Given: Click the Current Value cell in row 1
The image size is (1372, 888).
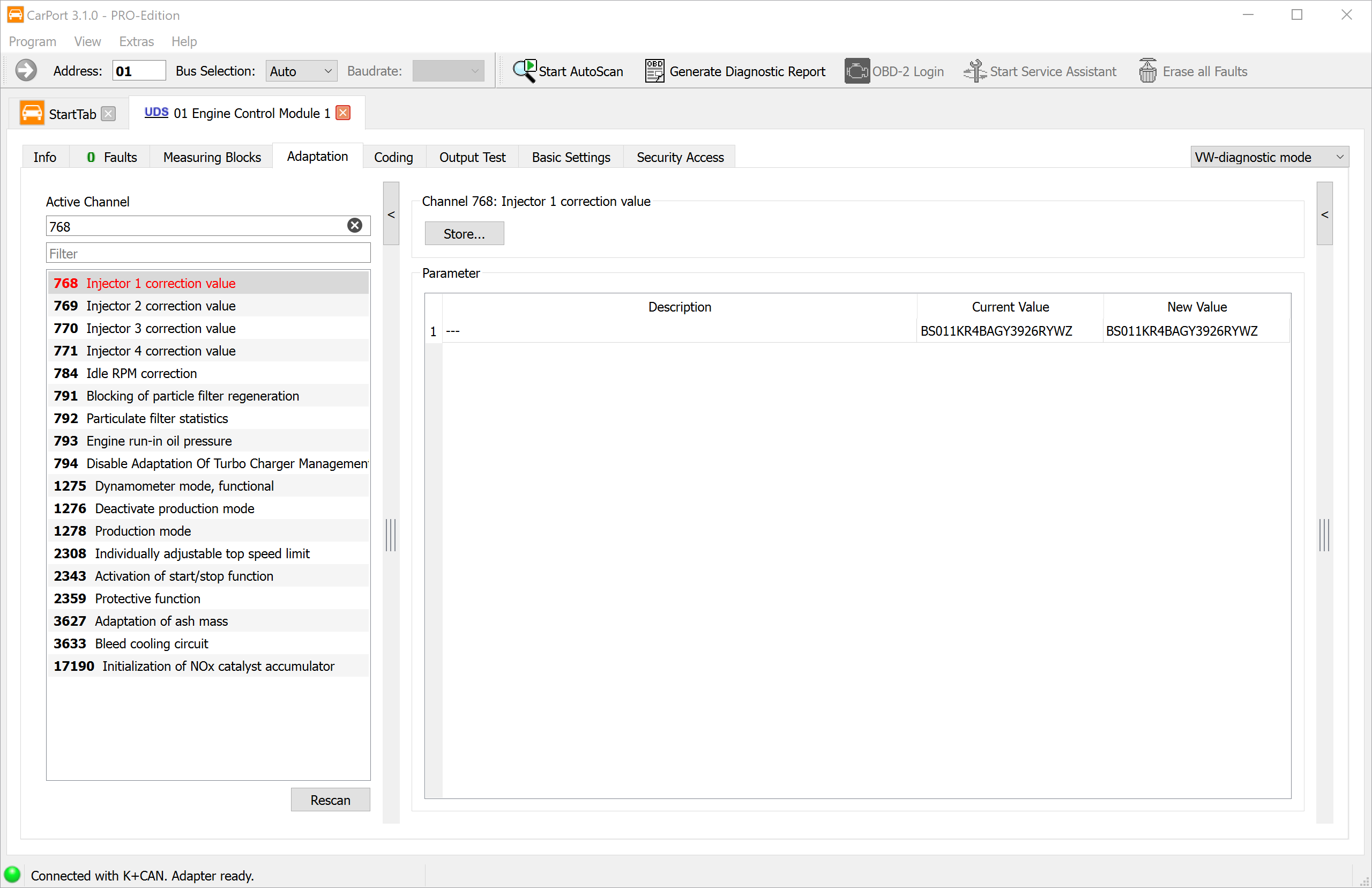Looking at the screenshot, I should (1010, 330).
